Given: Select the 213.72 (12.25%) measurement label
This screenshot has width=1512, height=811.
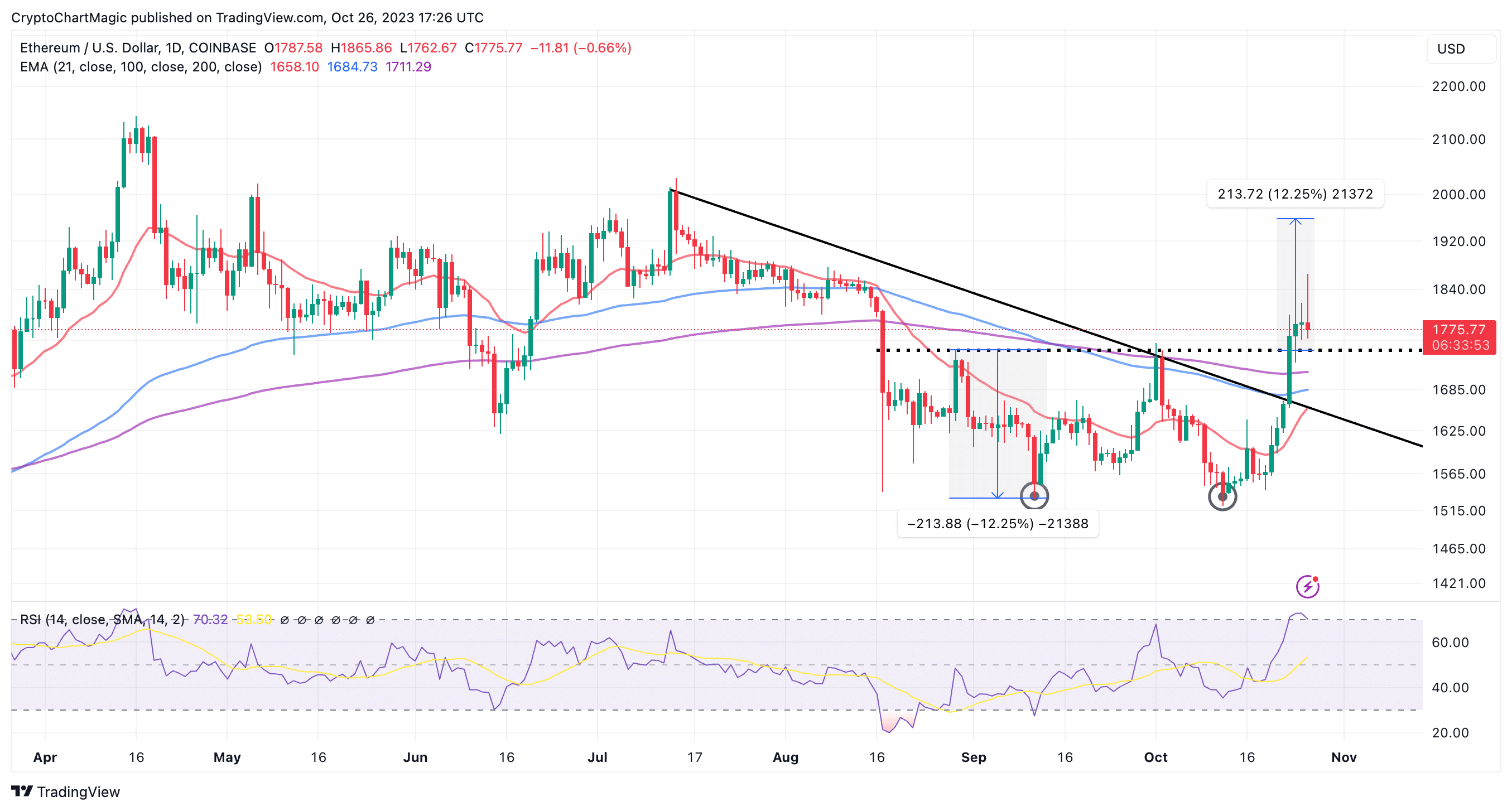Looking at the screenshot, I should (1295, 194).
